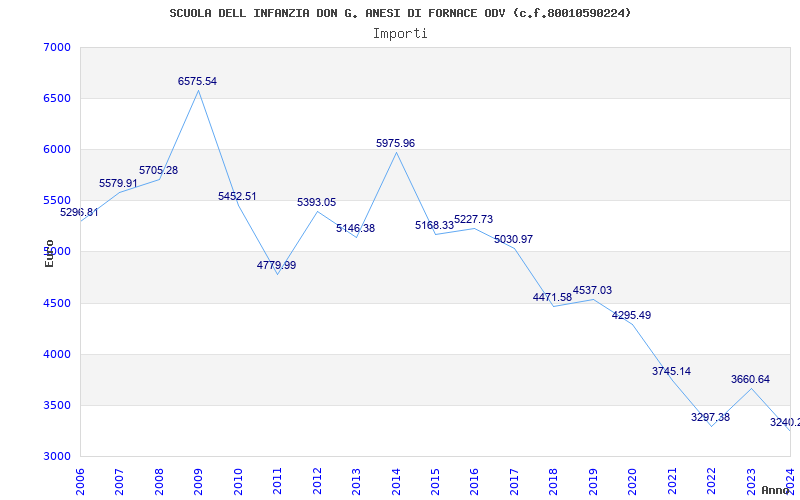The width and height of the screenshot is (800, 500).
Task: Select the 4537.03 data label
Action: (x=592, y=290)
